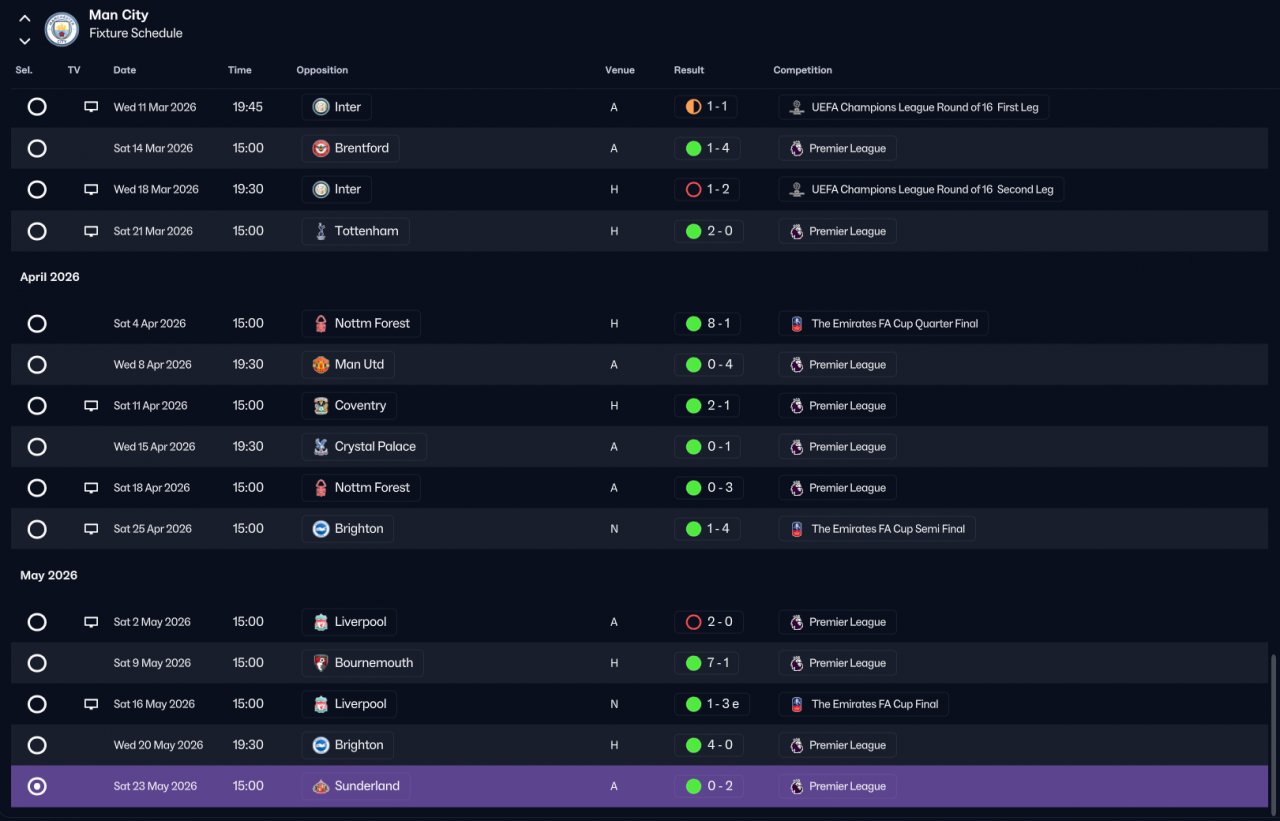The width and height of the screenshot is (1280, 821).
Task: Click the Man Utd club badge
Action: click(x=320, y=365)
